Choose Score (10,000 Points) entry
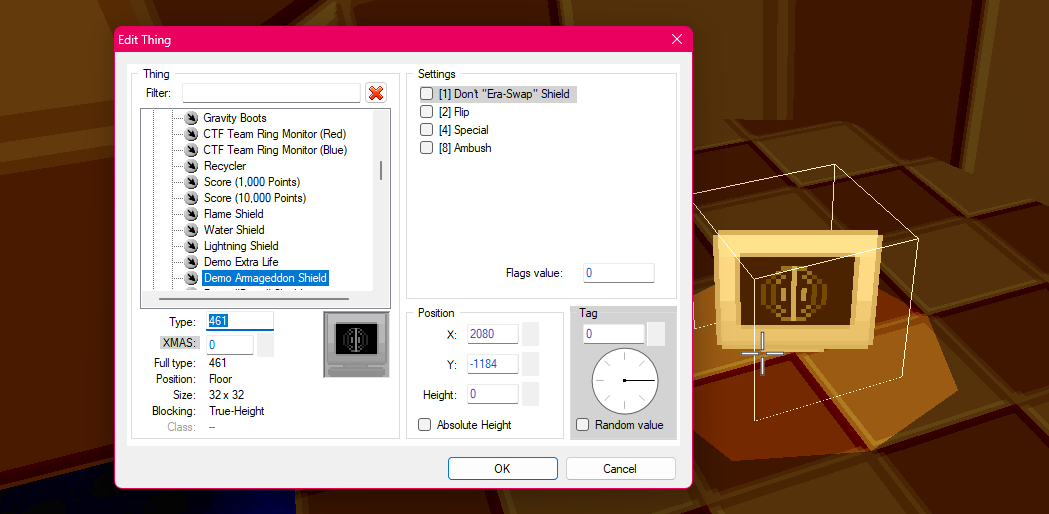The width and height of the screenshot is (1049, 514). point(255,198)
